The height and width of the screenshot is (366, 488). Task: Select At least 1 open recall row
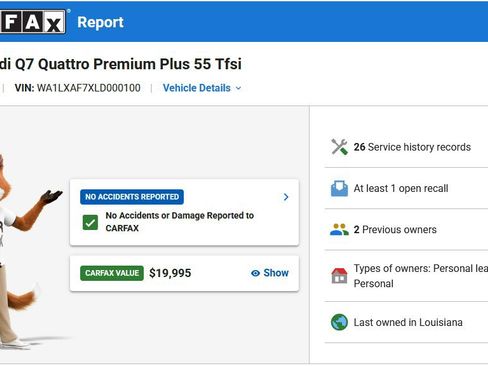[406, 188]
